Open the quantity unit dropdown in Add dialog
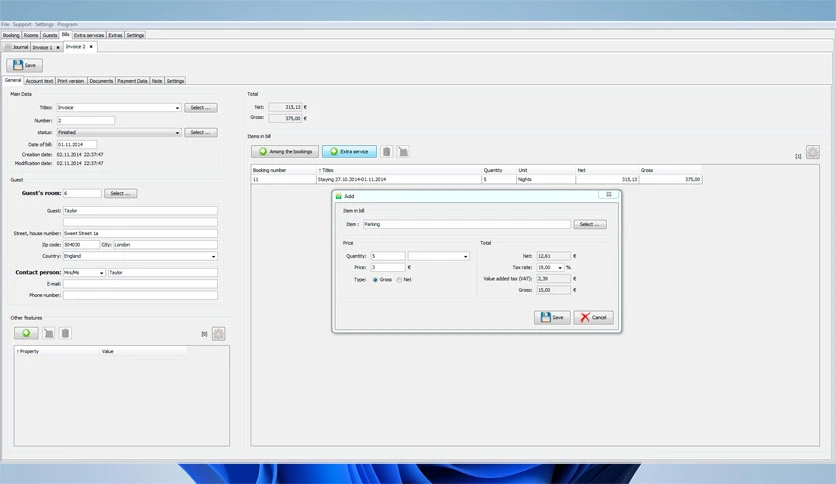Screen dimensions: 836x484 pos(465,256)
